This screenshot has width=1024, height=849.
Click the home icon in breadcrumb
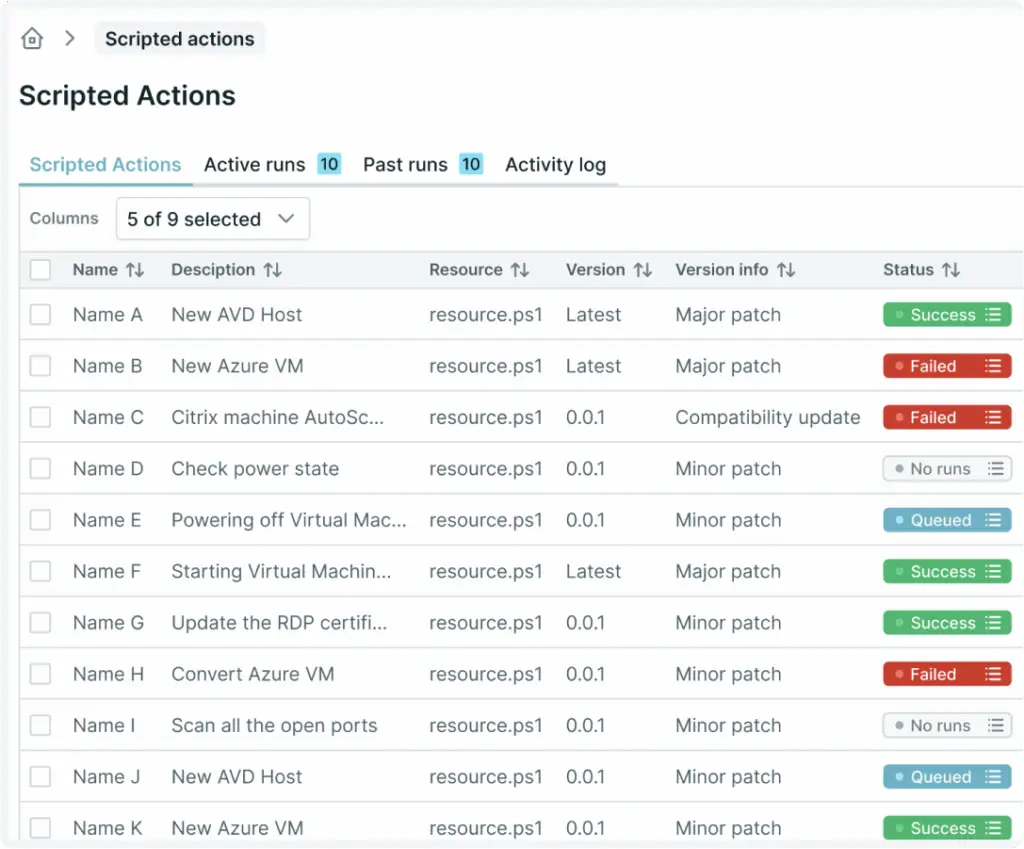(x=32, y=39)
